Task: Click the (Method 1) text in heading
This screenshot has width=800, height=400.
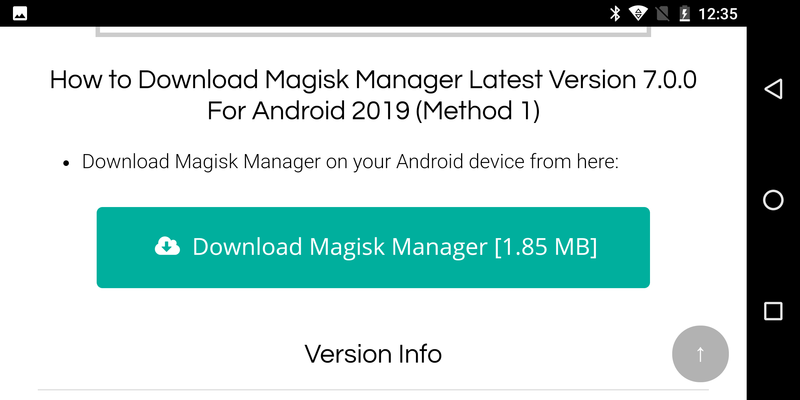Action: click(x=477, y=111)
